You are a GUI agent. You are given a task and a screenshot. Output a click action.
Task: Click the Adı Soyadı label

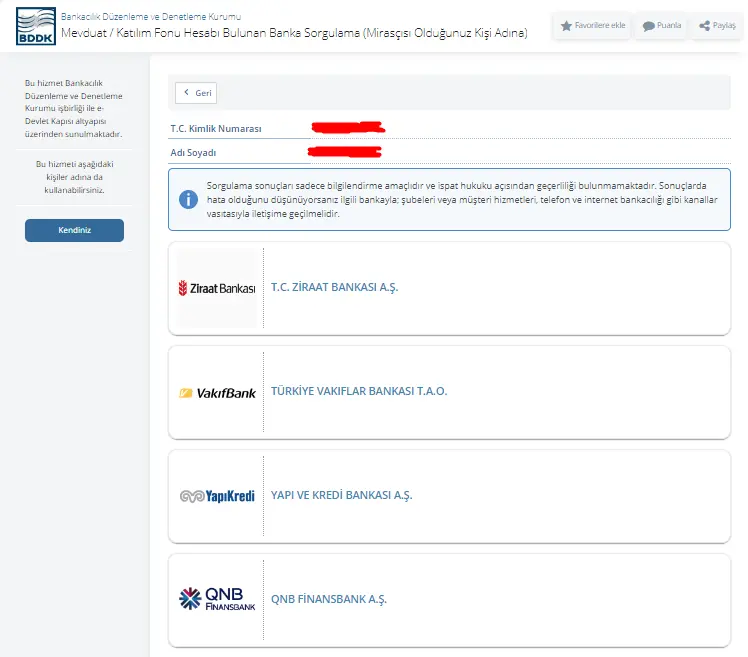[193, 153]
